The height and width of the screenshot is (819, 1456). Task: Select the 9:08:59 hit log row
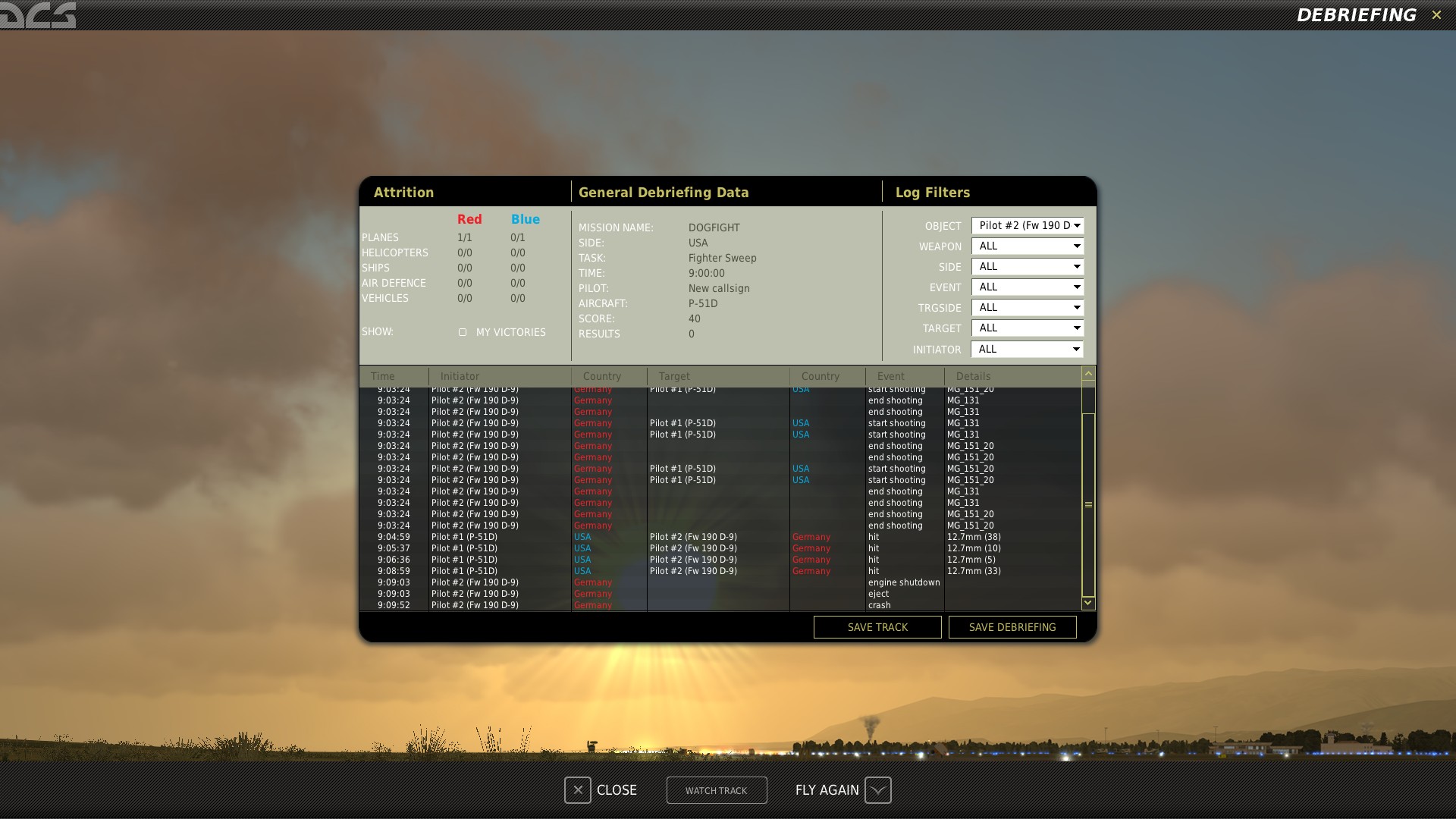click(x=720, y=571)
